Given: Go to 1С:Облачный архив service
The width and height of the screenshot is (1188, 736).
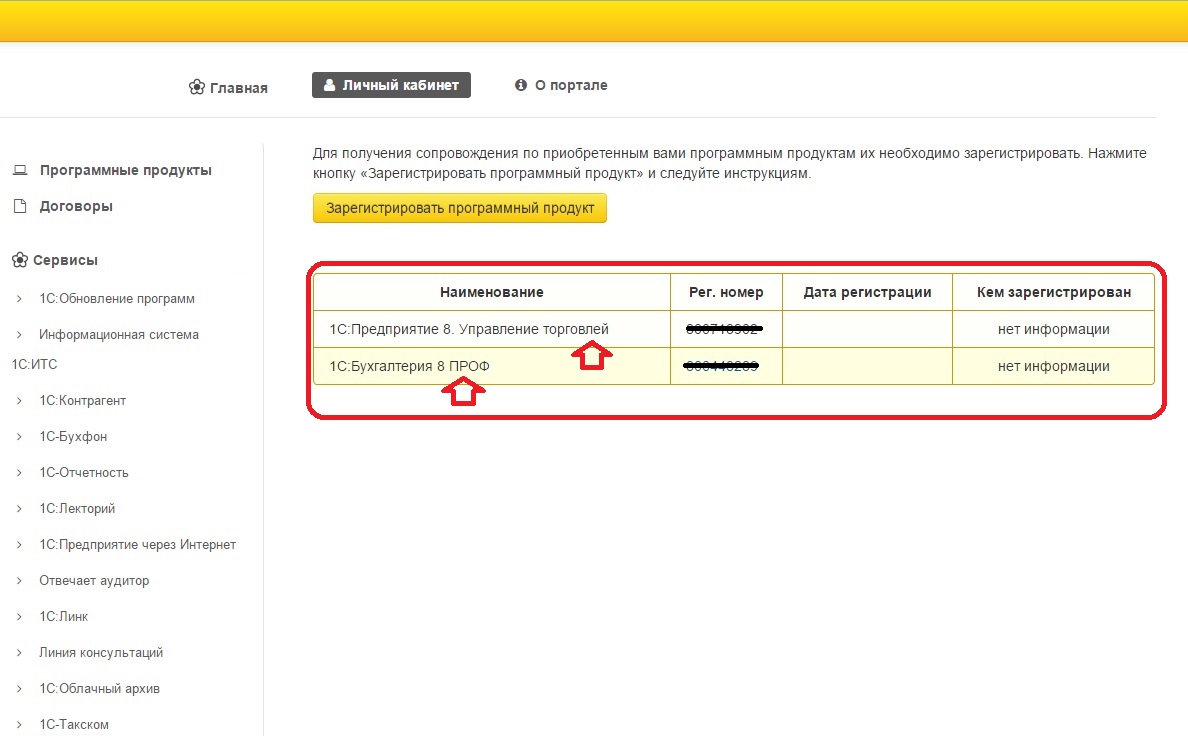Looking at the screenshot, I should tap(99, 689).
